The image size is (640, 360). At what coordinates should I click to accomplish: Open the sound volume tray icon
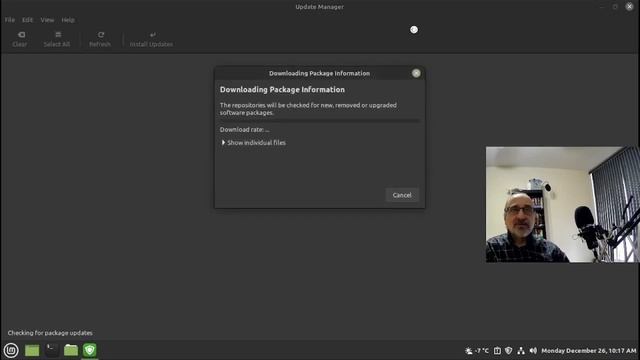[x=533, y=351]
